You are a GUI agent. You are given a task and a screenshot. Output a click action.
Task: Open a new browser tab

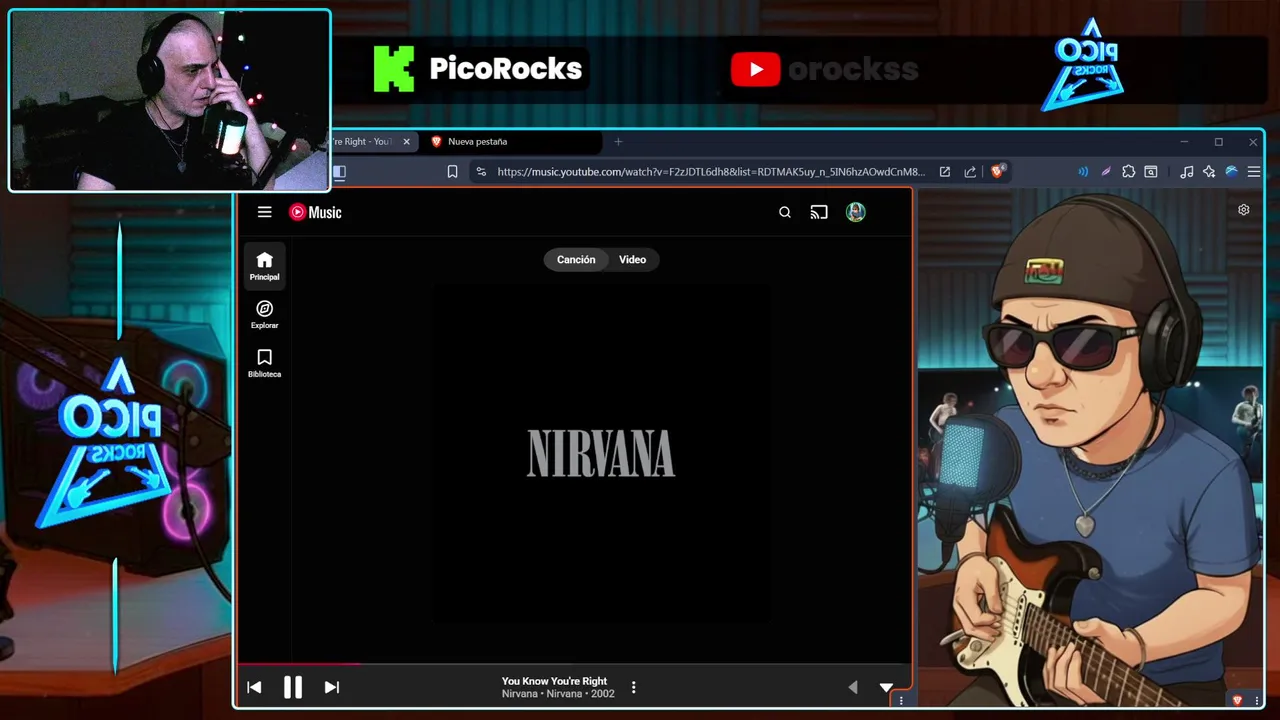tap(618, 142)
